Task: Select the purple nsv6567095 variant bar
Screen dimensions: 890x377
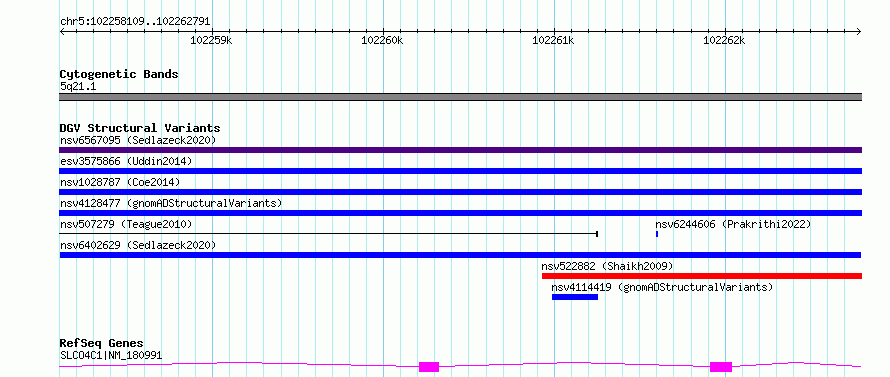Action: (x=460, y=150)
